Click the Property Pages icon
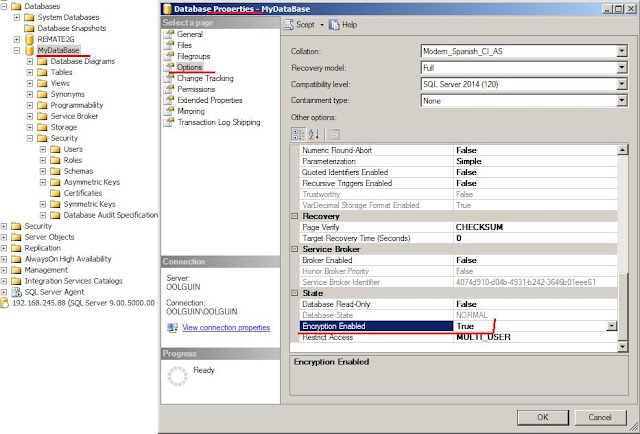The height and width of the screenshot is (434, 640). click(x=334, y=134)
